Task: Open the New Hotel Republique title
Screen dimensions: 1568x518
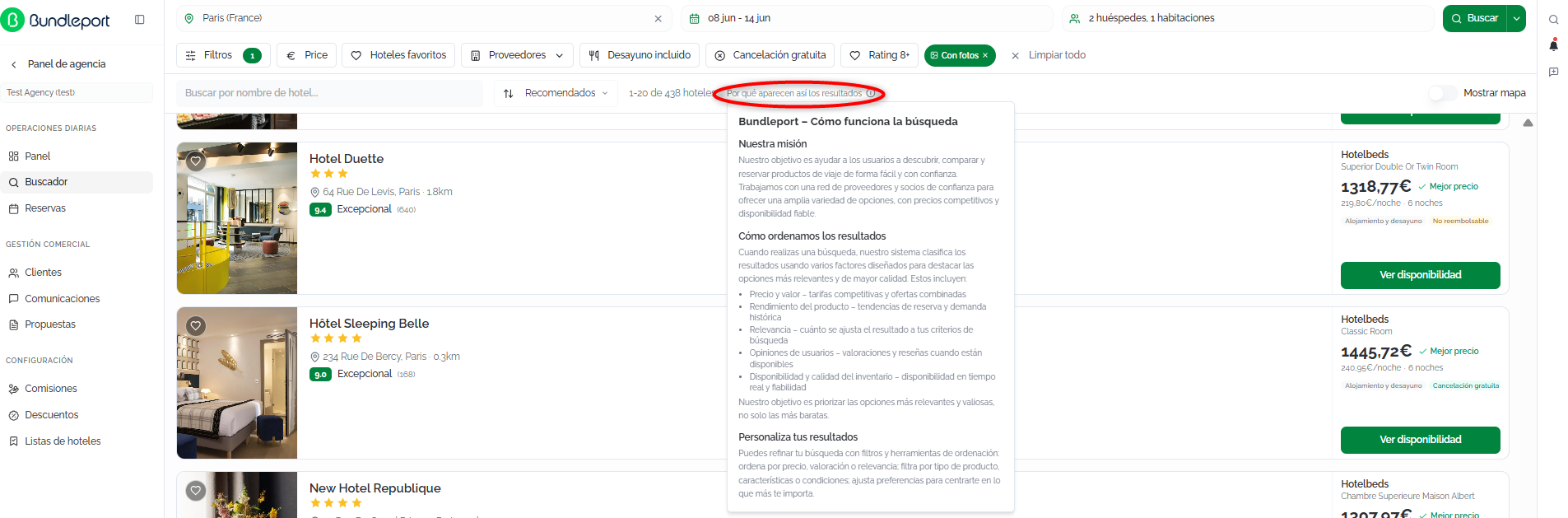Action: point(375,488)
